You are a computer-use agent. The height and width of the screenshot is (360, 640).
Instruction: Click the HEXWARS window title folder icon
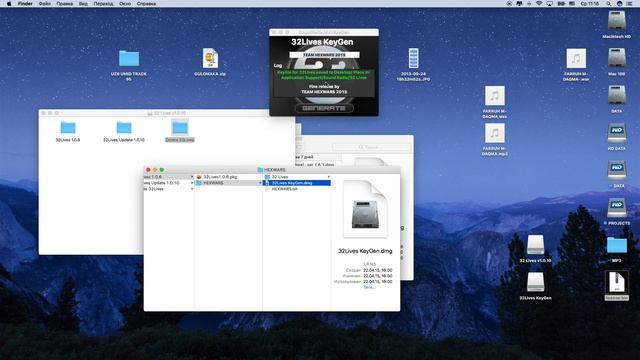click(x=260, y=170)
